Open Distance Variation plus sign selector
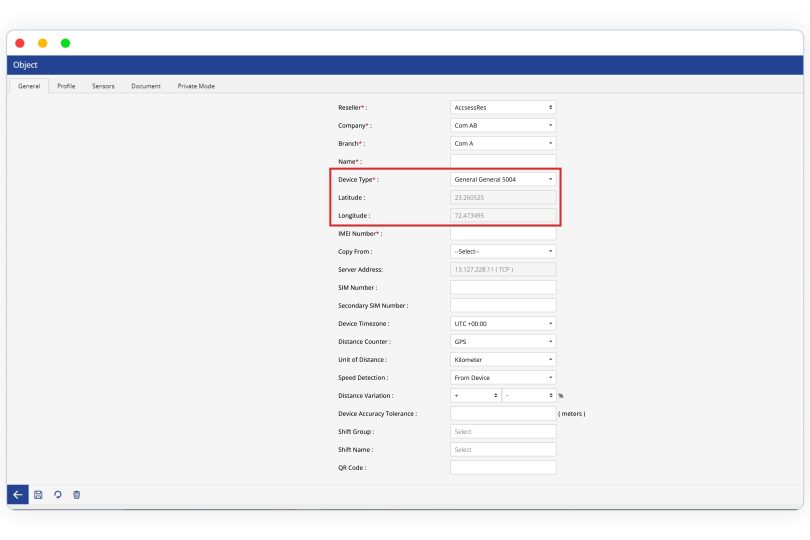Screen dimensions: 810x540 (476, 395)
